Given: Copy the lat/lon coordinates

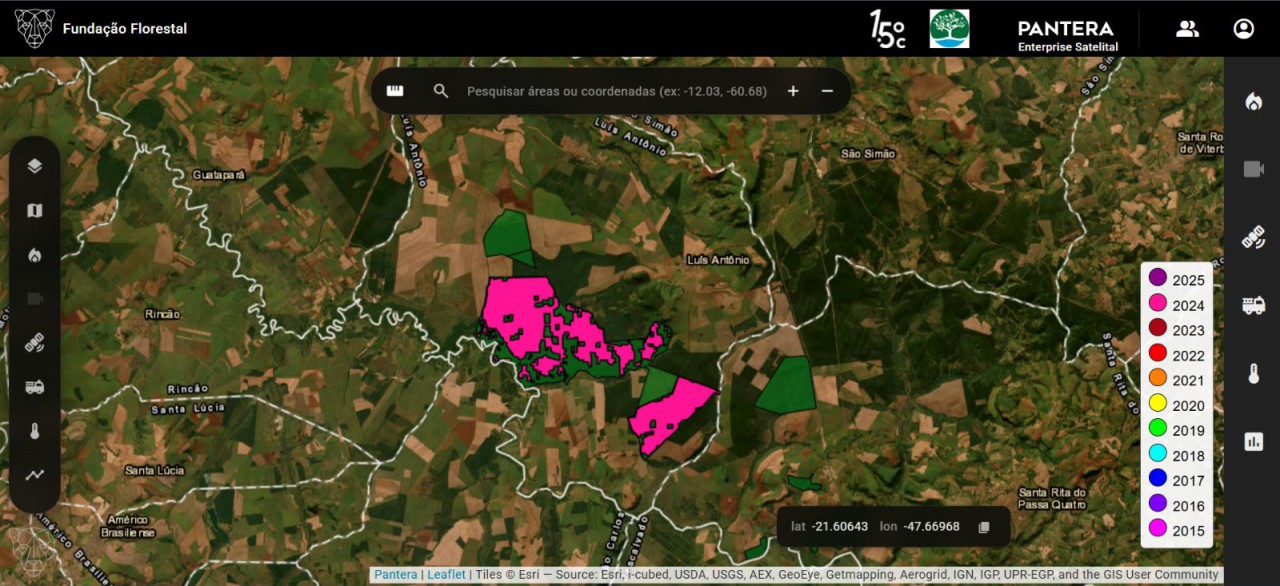Looking at the screenshot, I should coord(983,526).
